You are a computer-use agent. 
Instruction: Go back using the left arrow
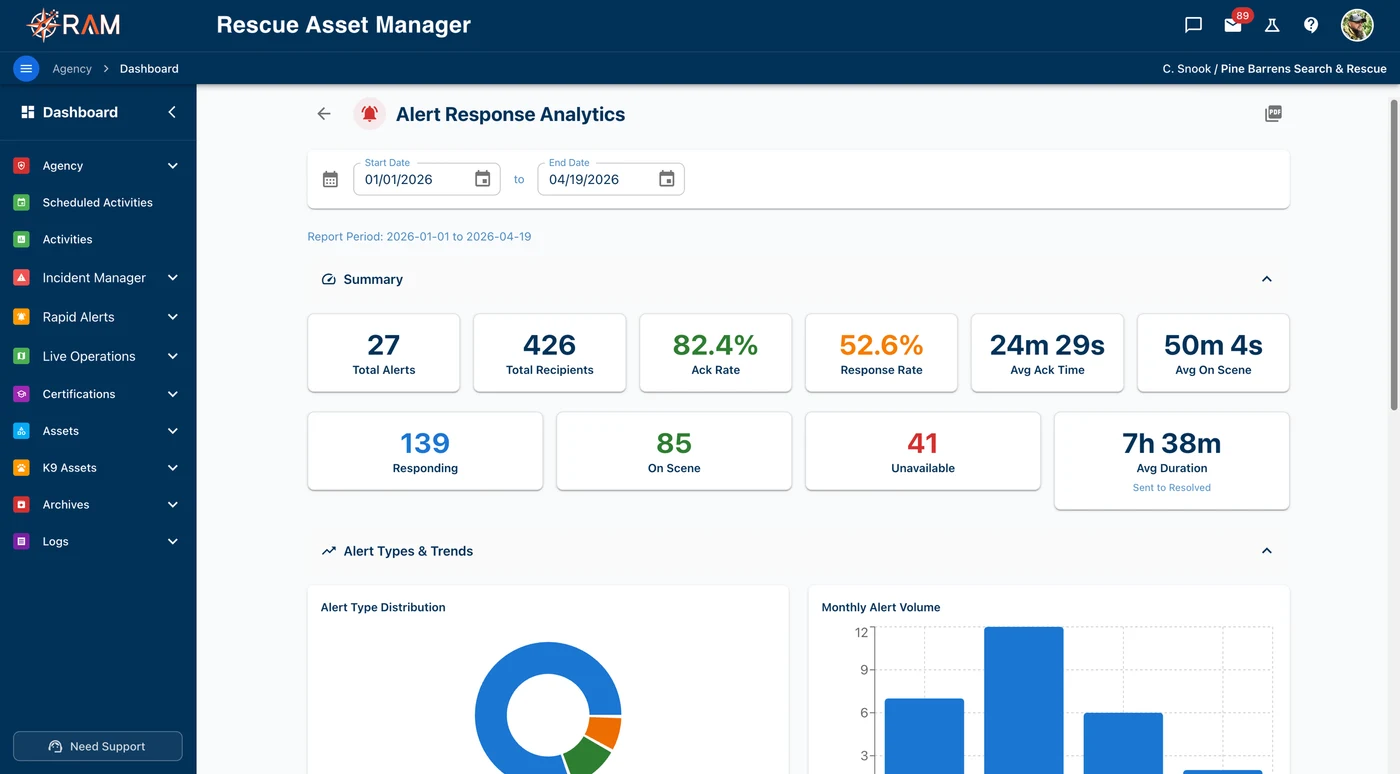coord(324,114)
